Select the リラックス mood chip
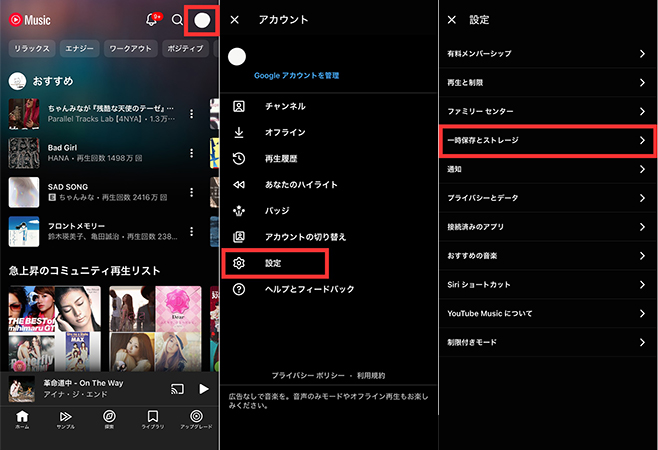 (x=32, y=49)
